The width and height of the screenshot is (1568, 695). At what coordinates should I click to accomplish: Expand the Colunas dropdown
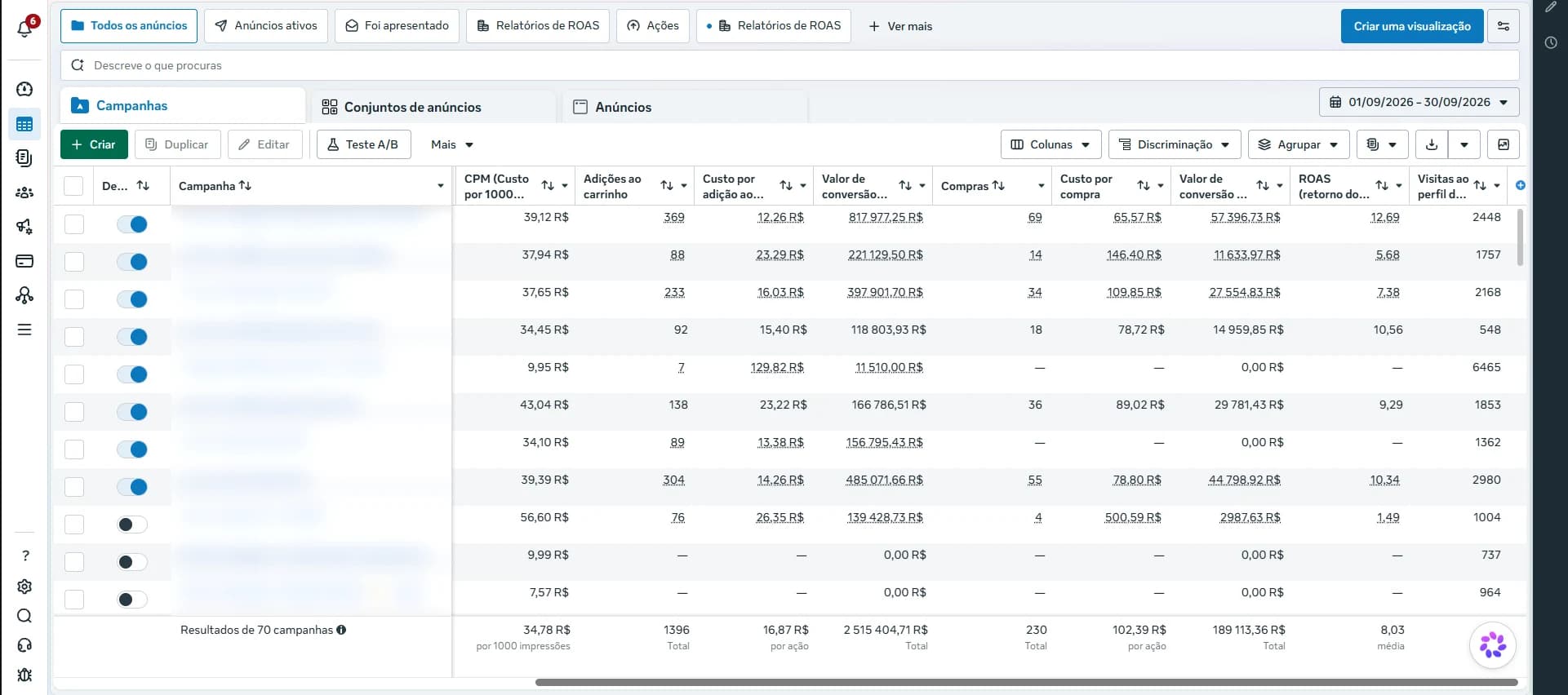(1051, 144)
